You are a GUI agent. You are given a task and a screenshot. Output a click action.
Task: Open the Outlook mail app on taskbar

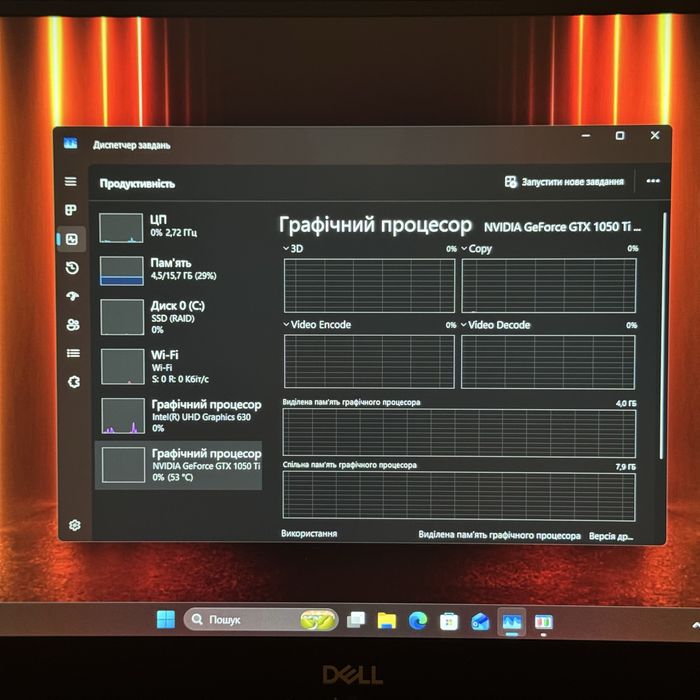point(480,621)
